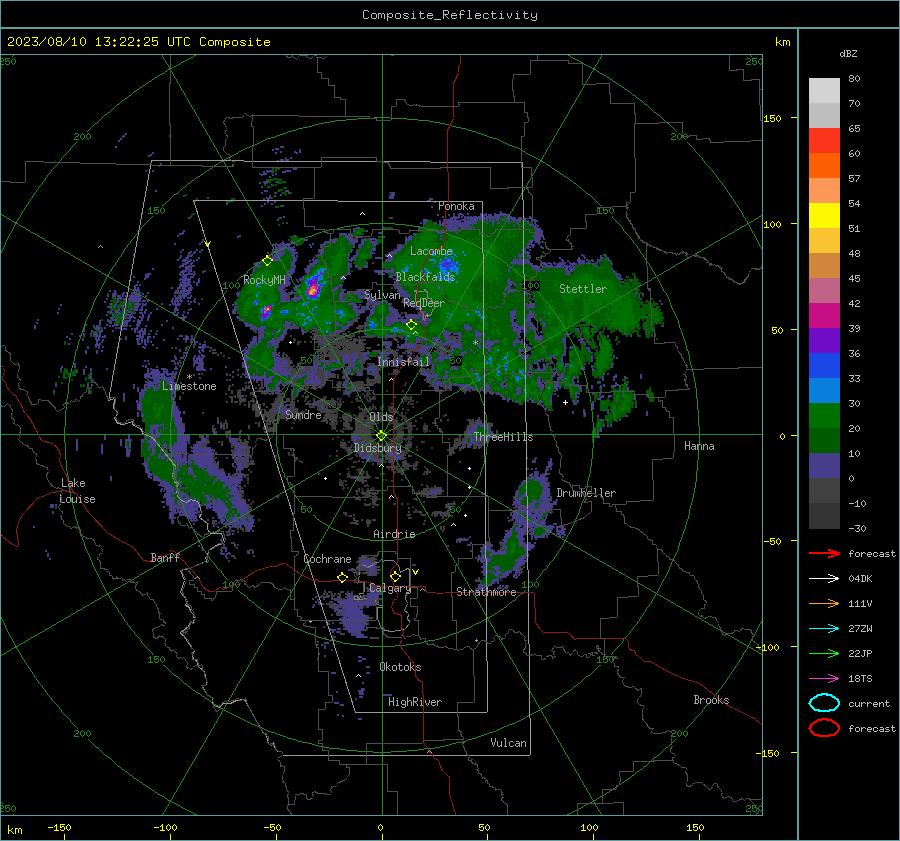Click the Lake Louise label

point(77,491)
